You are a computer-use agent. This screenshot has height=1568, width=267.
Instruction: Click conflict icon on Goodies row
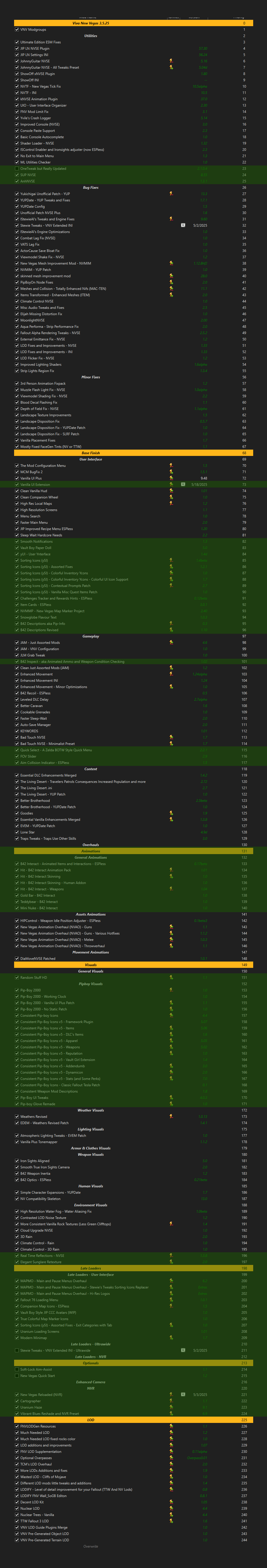coord(171,813)
